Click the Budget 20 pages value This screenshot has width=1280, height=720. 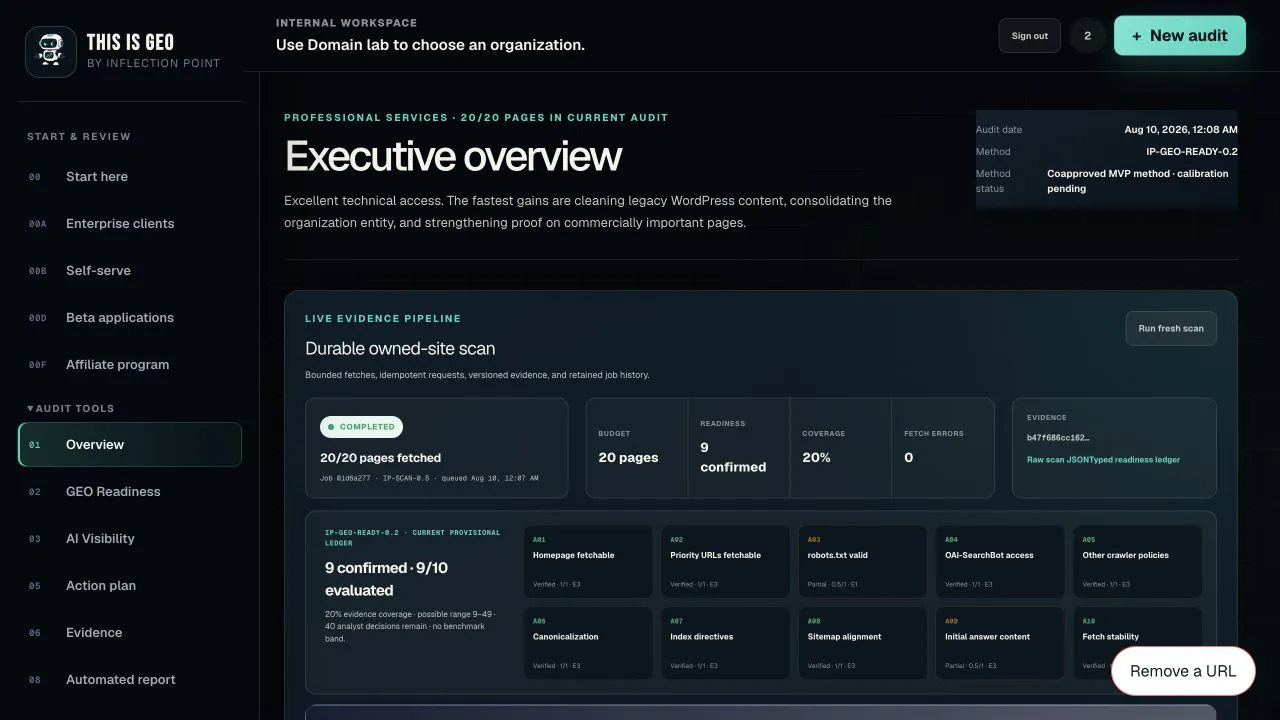(x=628, y=457)
